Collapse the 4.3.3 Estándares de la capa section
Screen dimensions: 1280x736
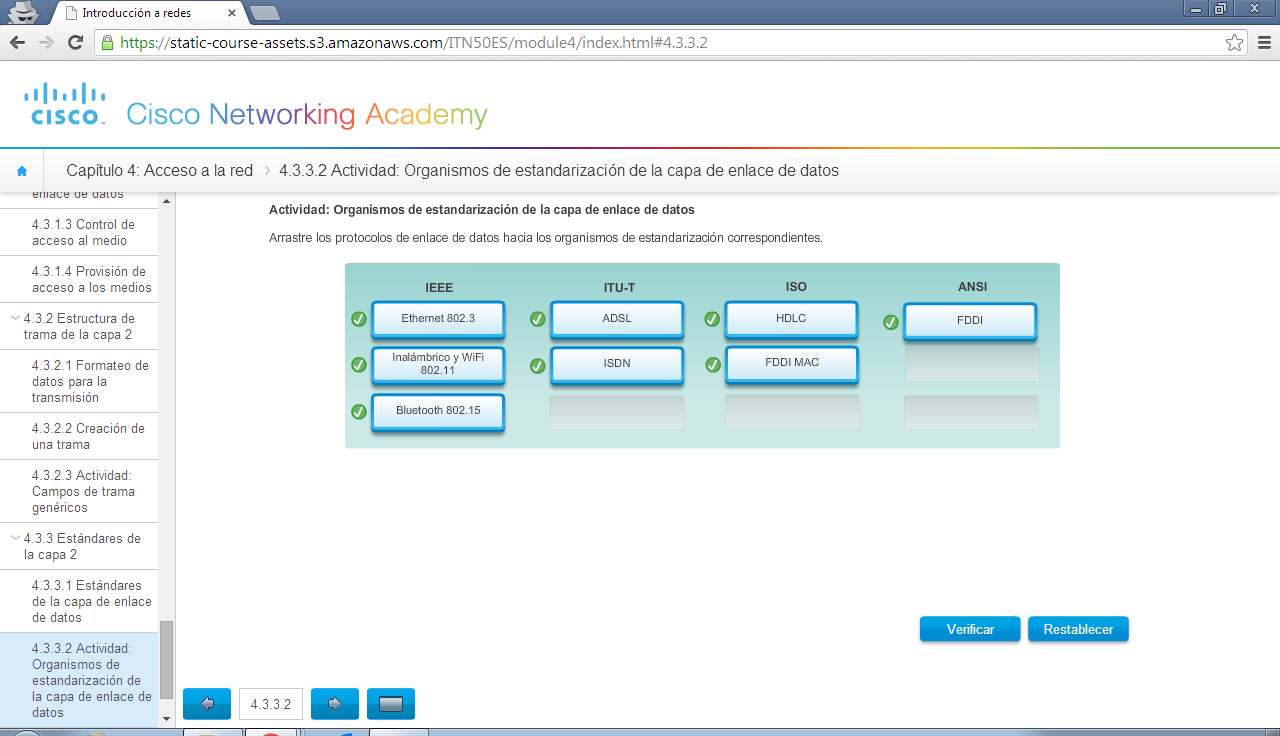coord(17,538)
